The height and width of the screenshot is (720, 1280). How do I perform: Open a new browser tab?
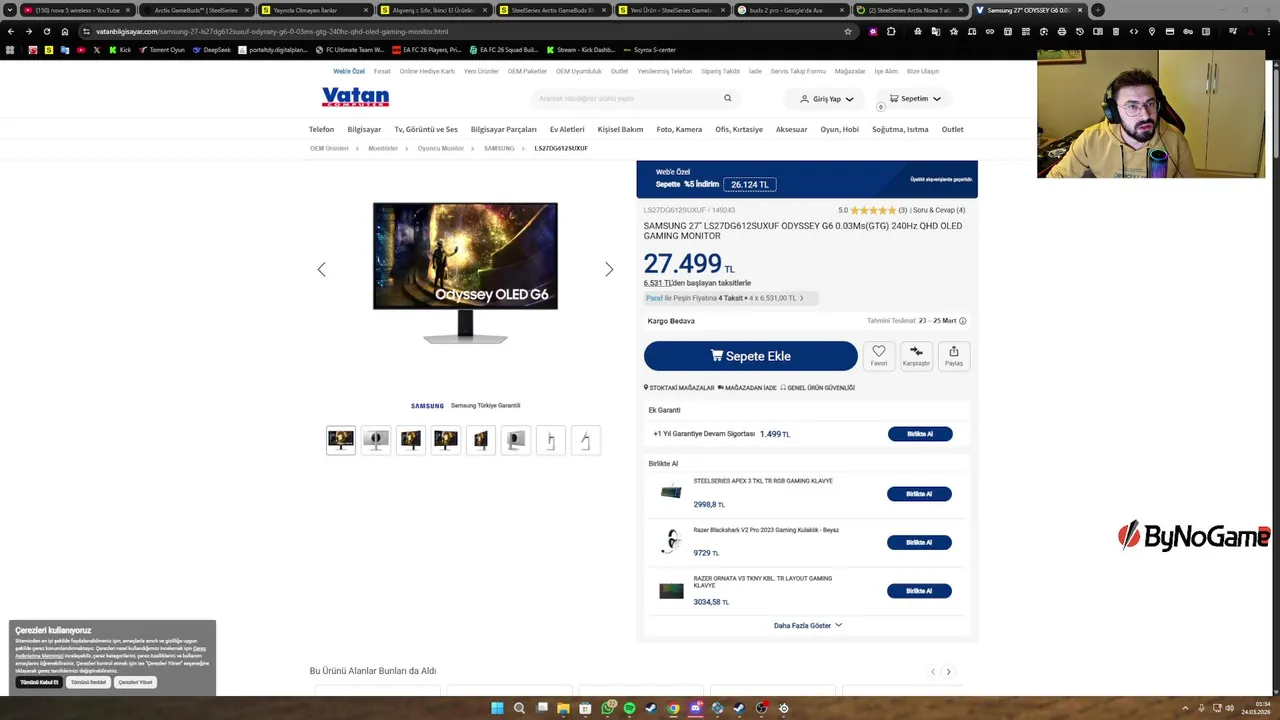pyautogui.click(x=1098, y=10)
